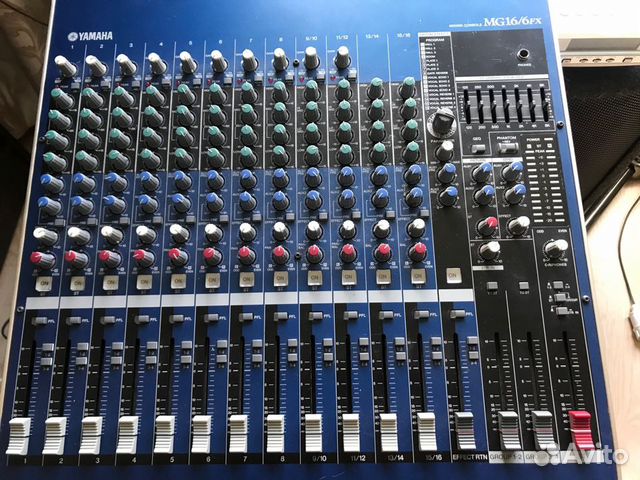Turn the 9/10 channel gain knob
Viewport: 640px width, 480px height.
[311, 58]
